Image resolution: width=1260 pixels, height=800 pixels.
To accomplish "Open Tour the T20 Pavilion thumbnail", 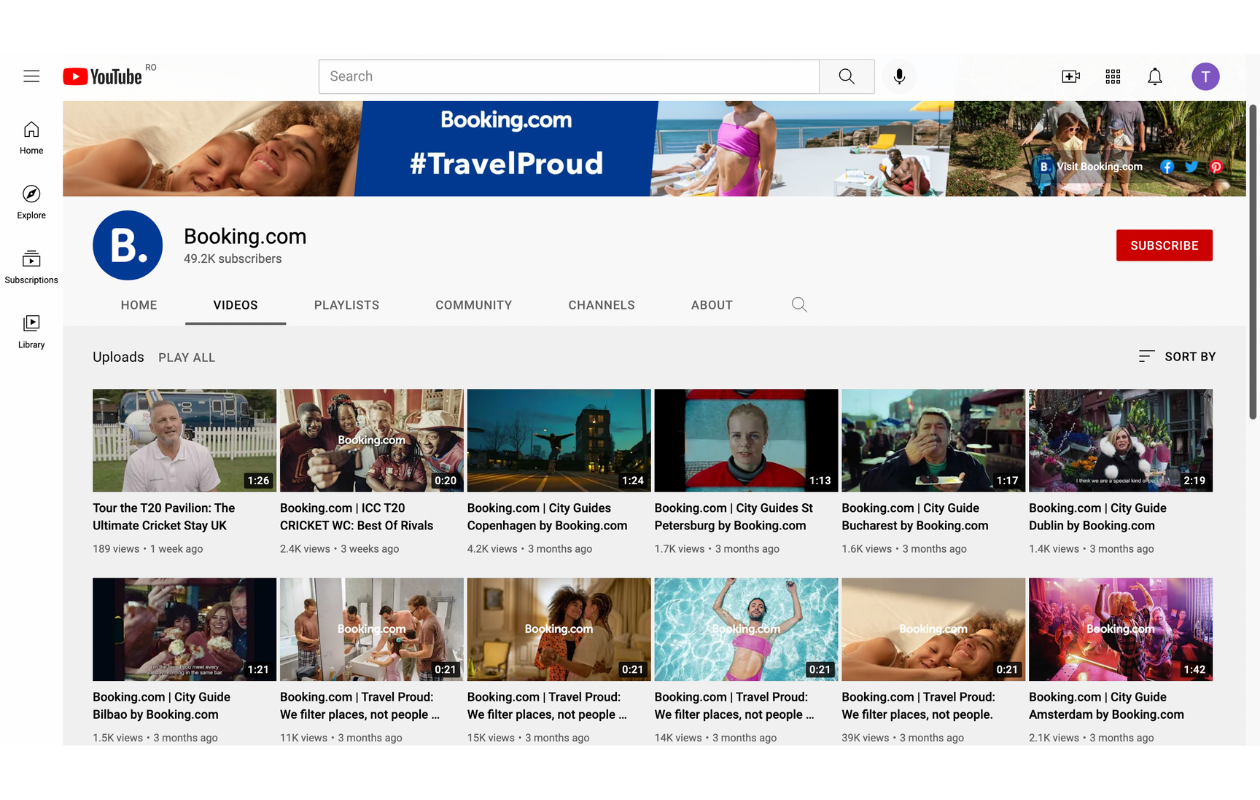I will [x=184, y=440].
